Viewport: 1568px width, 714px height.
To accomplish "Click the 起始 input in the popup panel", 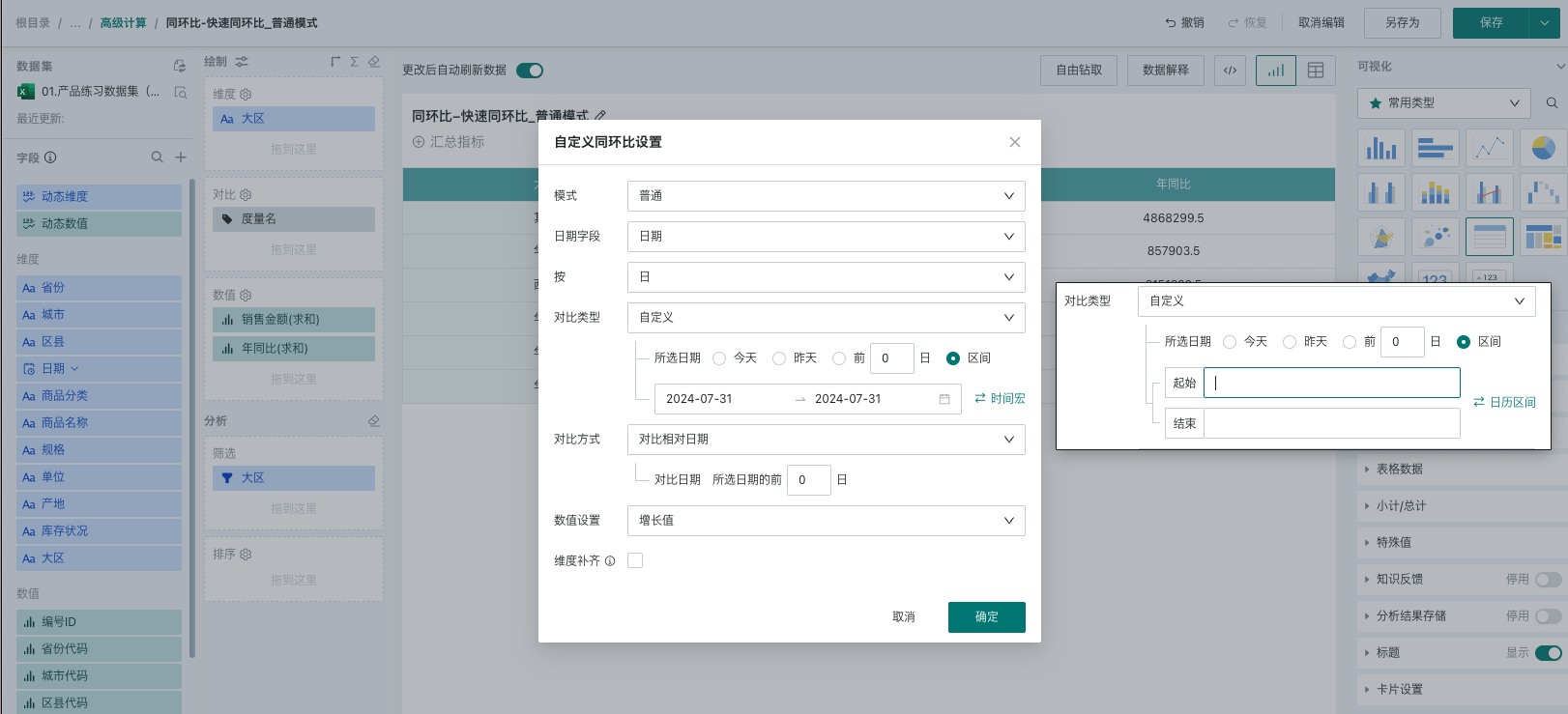I will (x=1332, y=383).
